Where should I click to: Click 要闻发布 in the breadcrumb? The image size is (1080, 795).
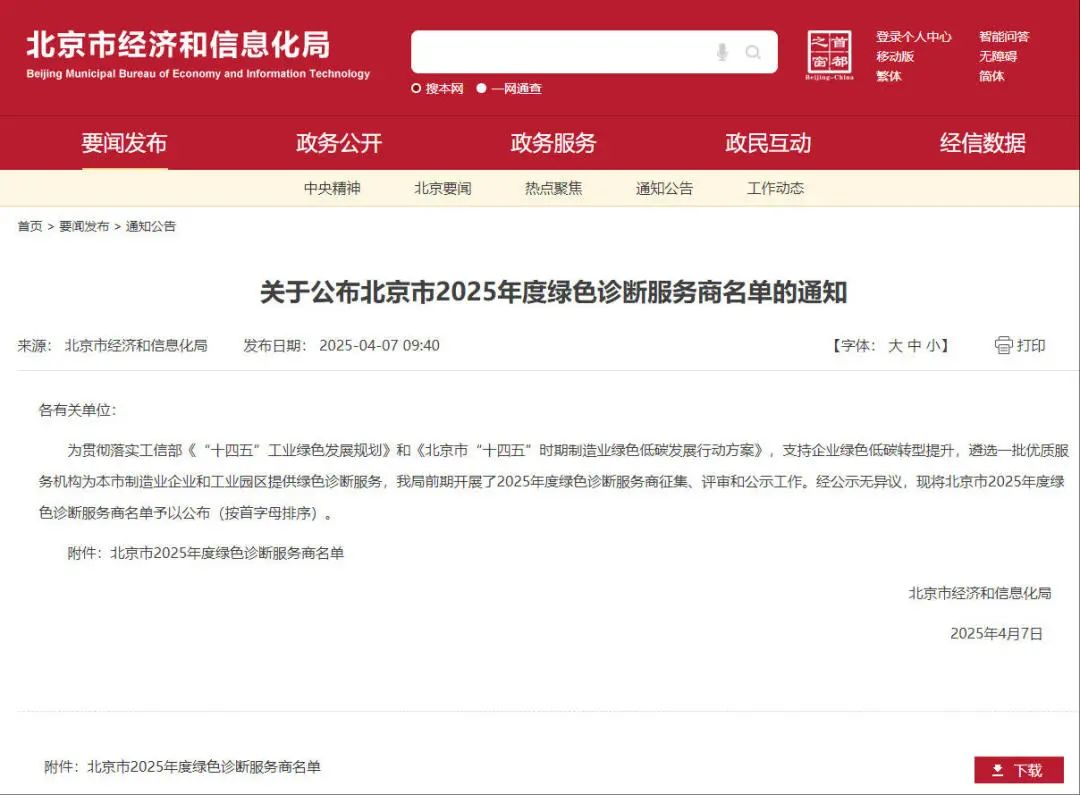coord(84,226)
